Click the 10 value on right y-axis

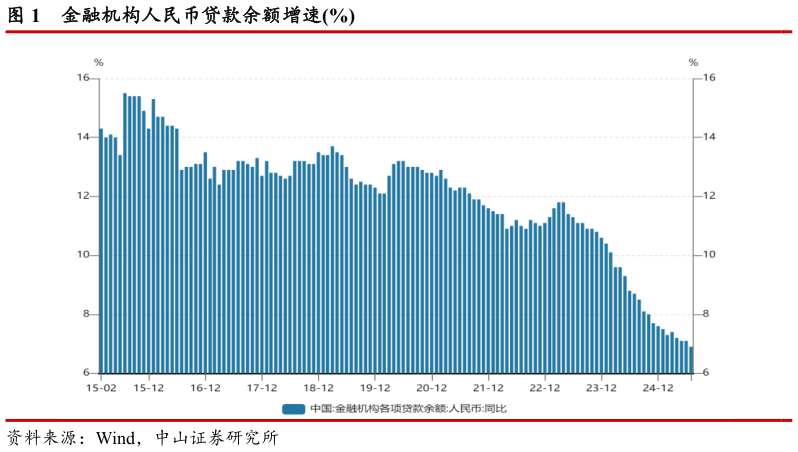[707, 255]
